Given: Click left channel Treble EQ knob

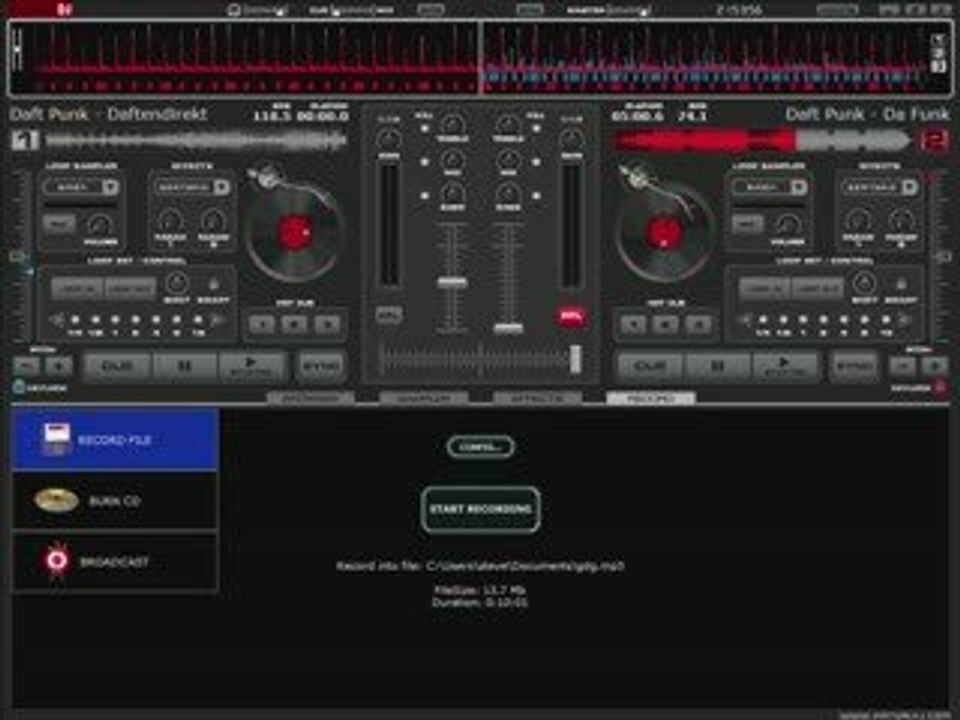Looking at the screenshot, I should [x=452, y=125].
